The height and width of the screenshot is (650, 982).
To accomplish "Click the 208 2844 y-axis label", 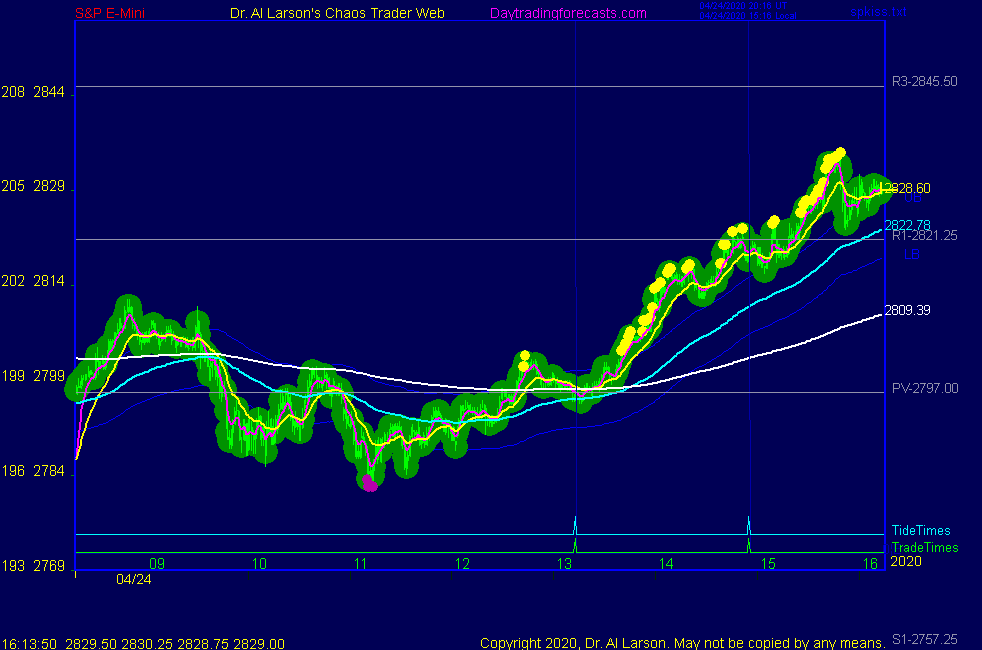I will pyautogui.click(x=33, y=92).
